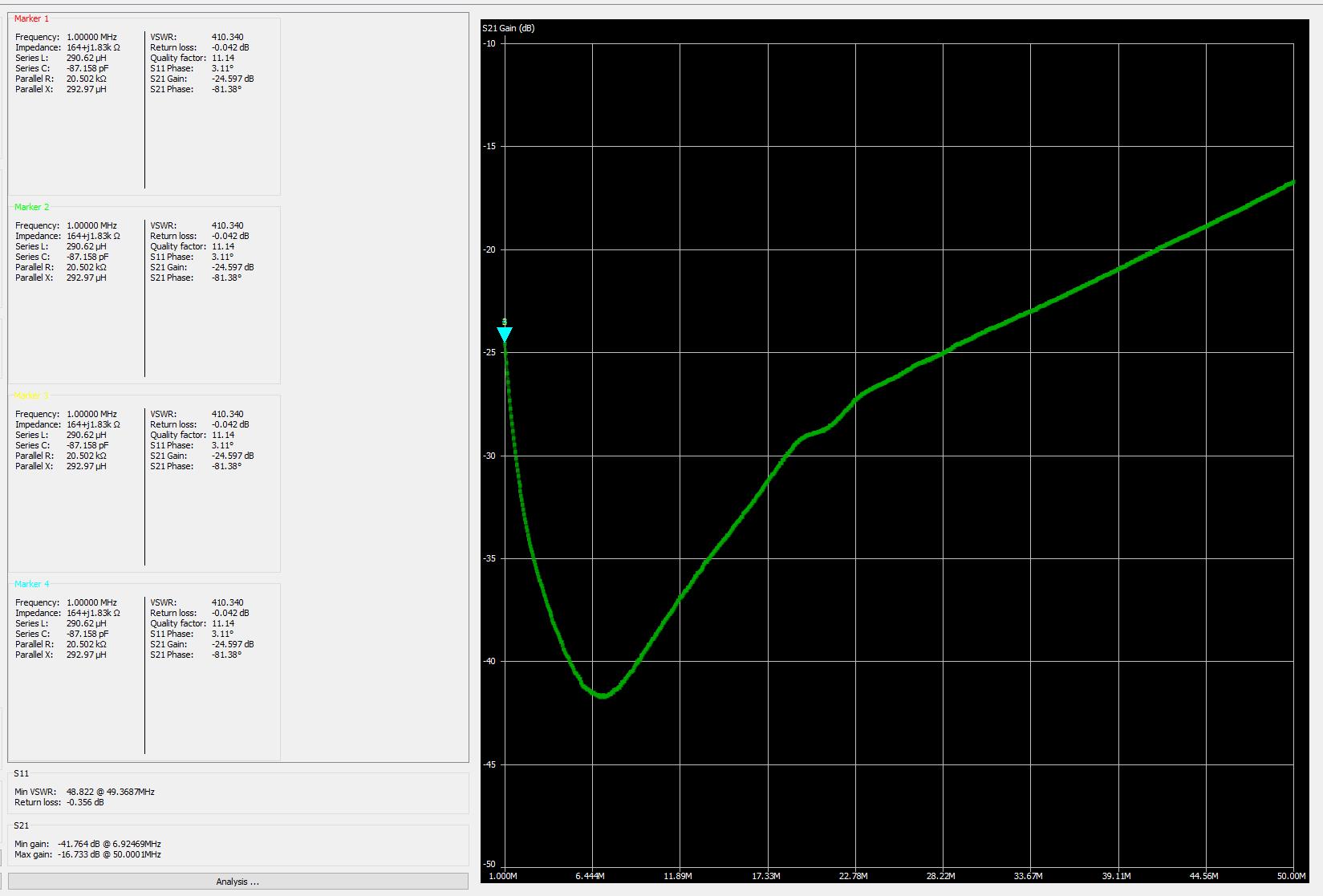Click S11 Min VSWR 48.822 @ 49.3687MHz
This screenshot has height=896, width=1323.
click(x=111, y=792)
